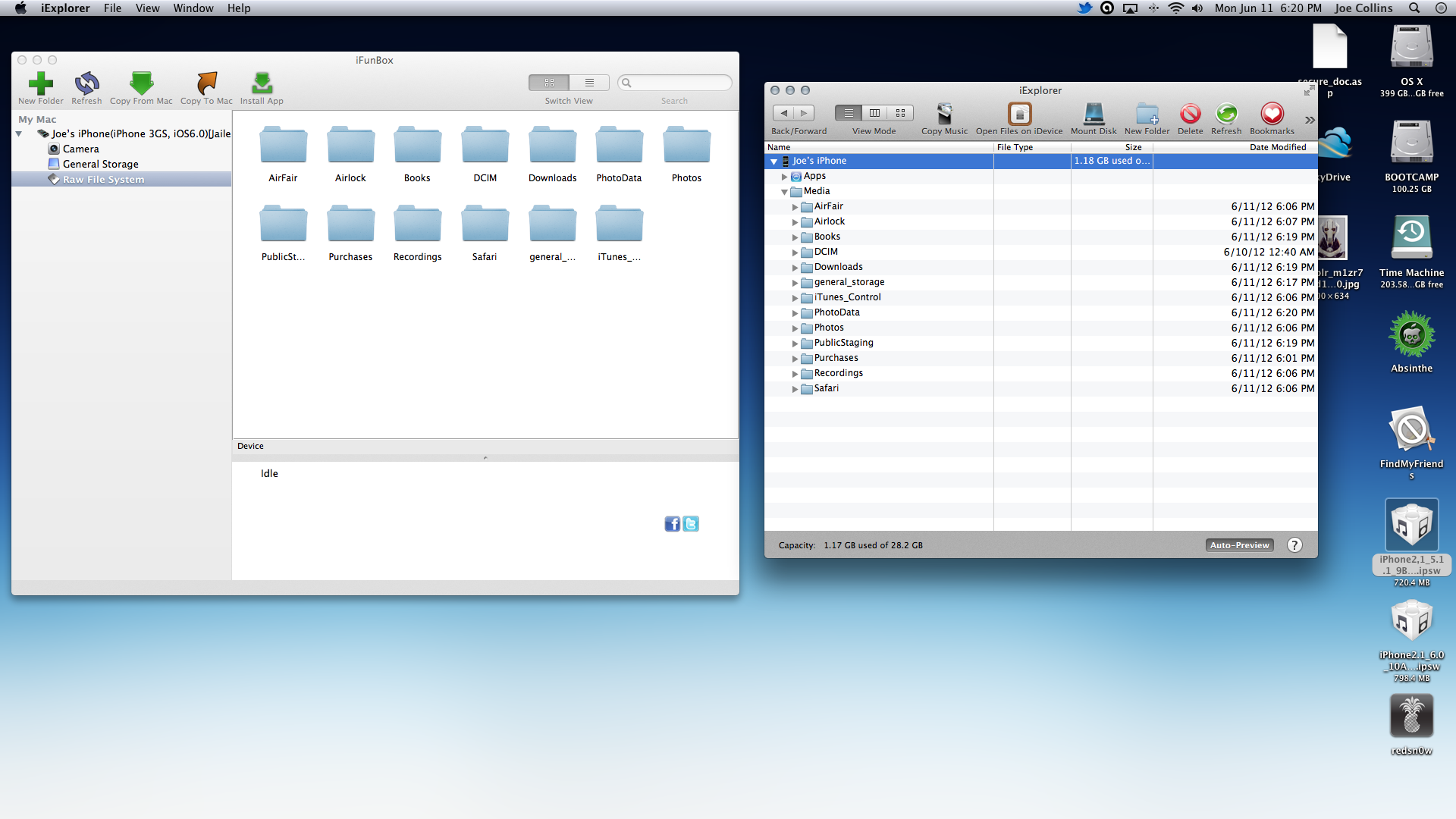Expand the Apps tree node

point(785,177)
